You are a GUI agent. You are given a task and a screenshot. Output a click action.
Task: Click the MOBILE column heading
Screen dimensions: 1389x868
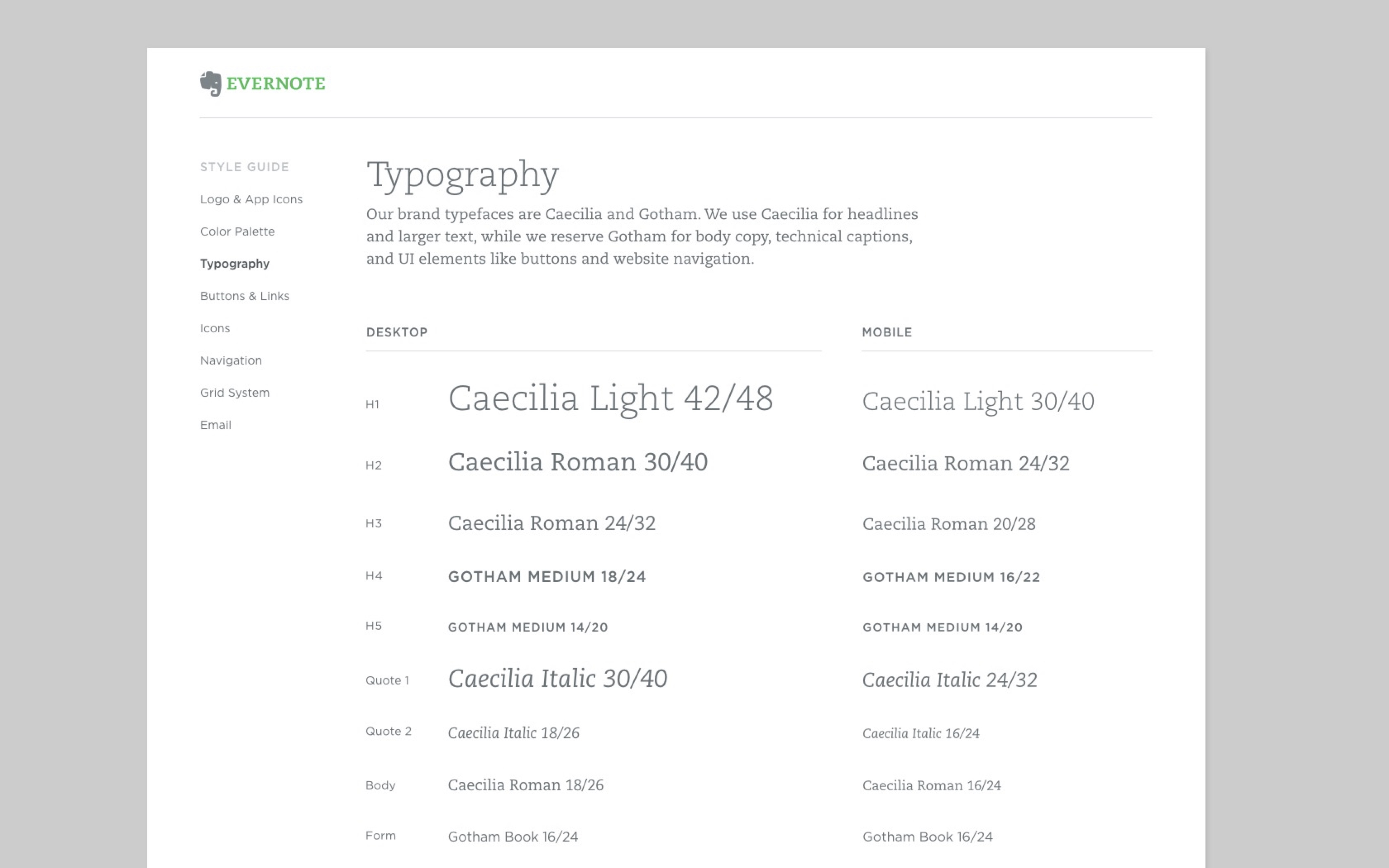click(x=887, y=332)
